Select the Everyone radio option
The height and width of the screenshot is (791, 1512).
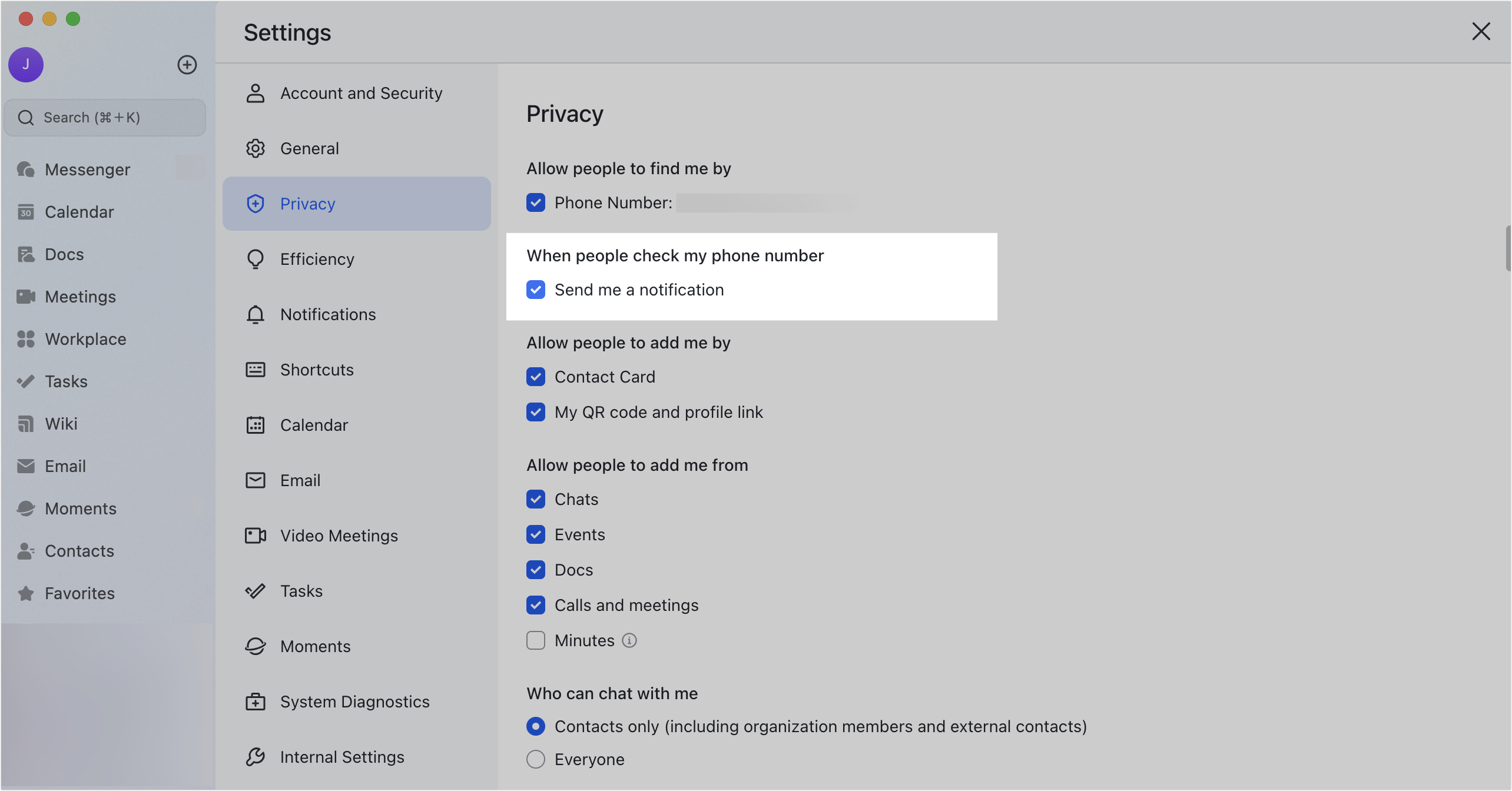(x=536, y=759)
